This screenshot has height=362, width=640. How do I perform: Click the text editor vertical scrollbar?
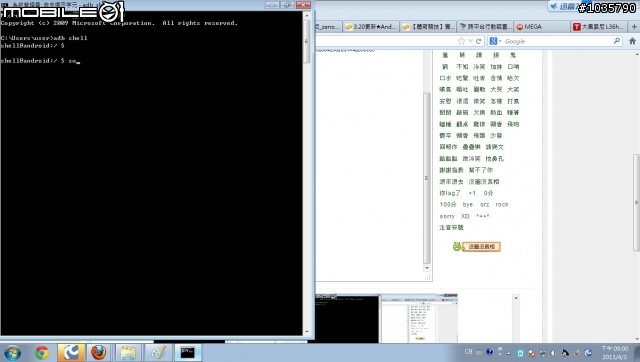click(427, 178)
